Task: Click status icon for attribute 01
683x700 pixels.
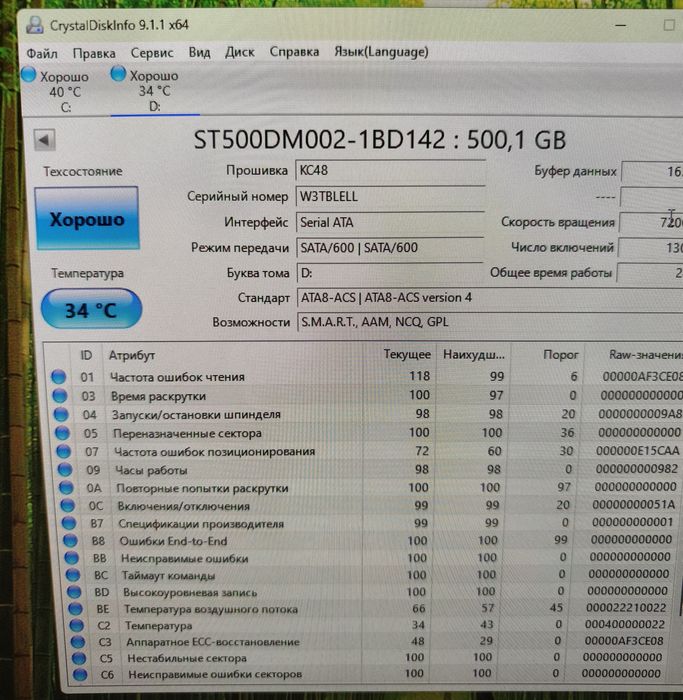Action: [58, 377]
